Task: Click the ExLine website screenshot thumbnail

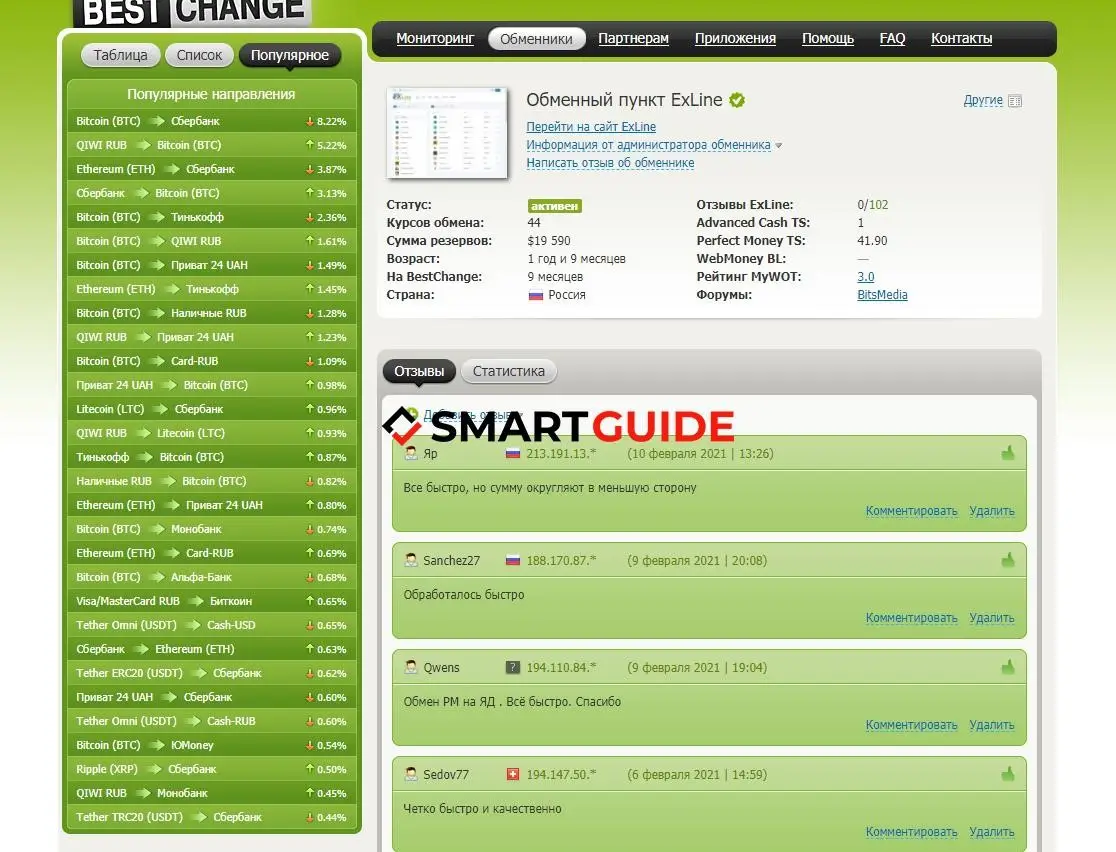Action: [x=447, y=133]
